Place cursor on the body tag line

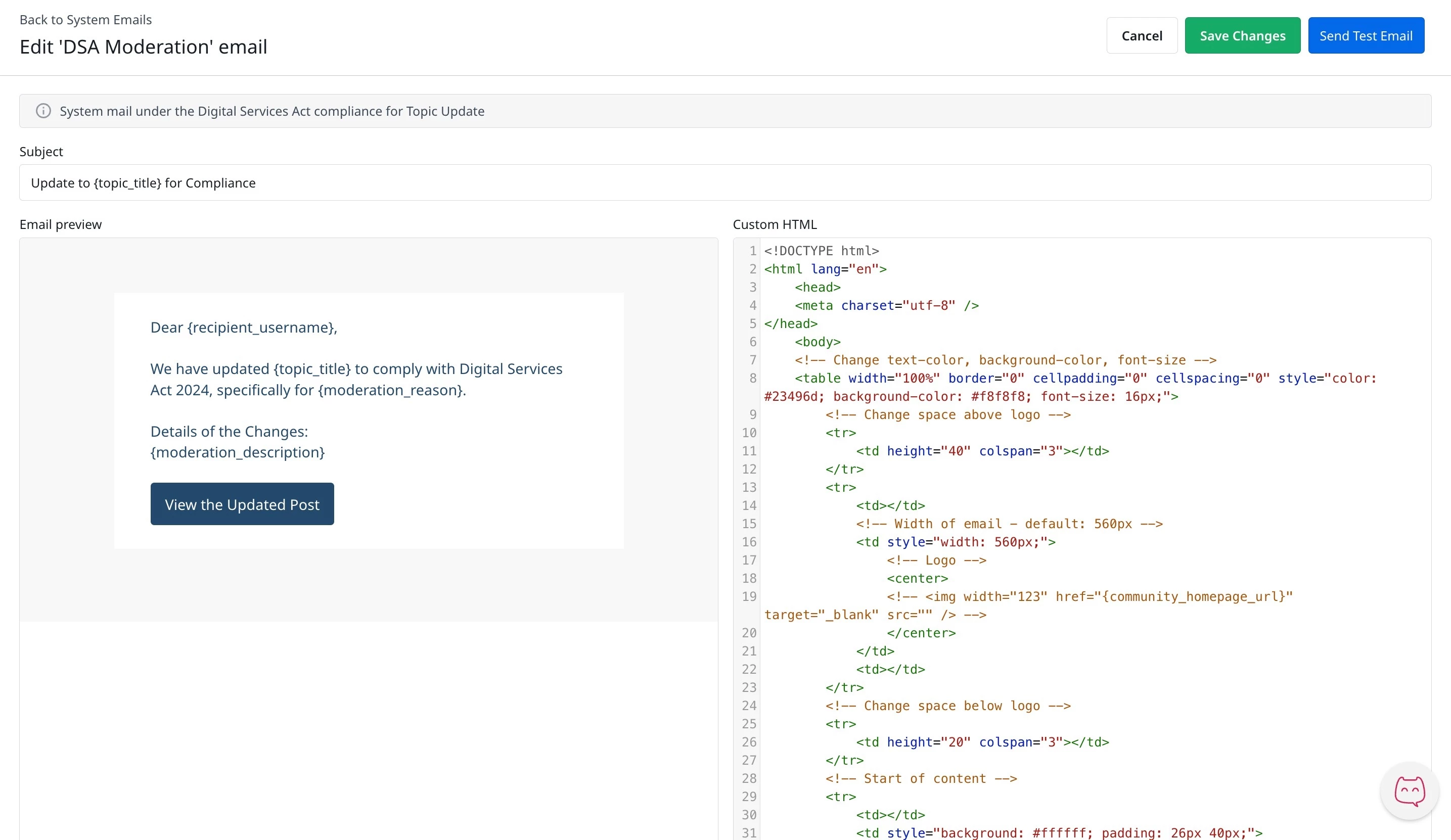pos(817,342)
